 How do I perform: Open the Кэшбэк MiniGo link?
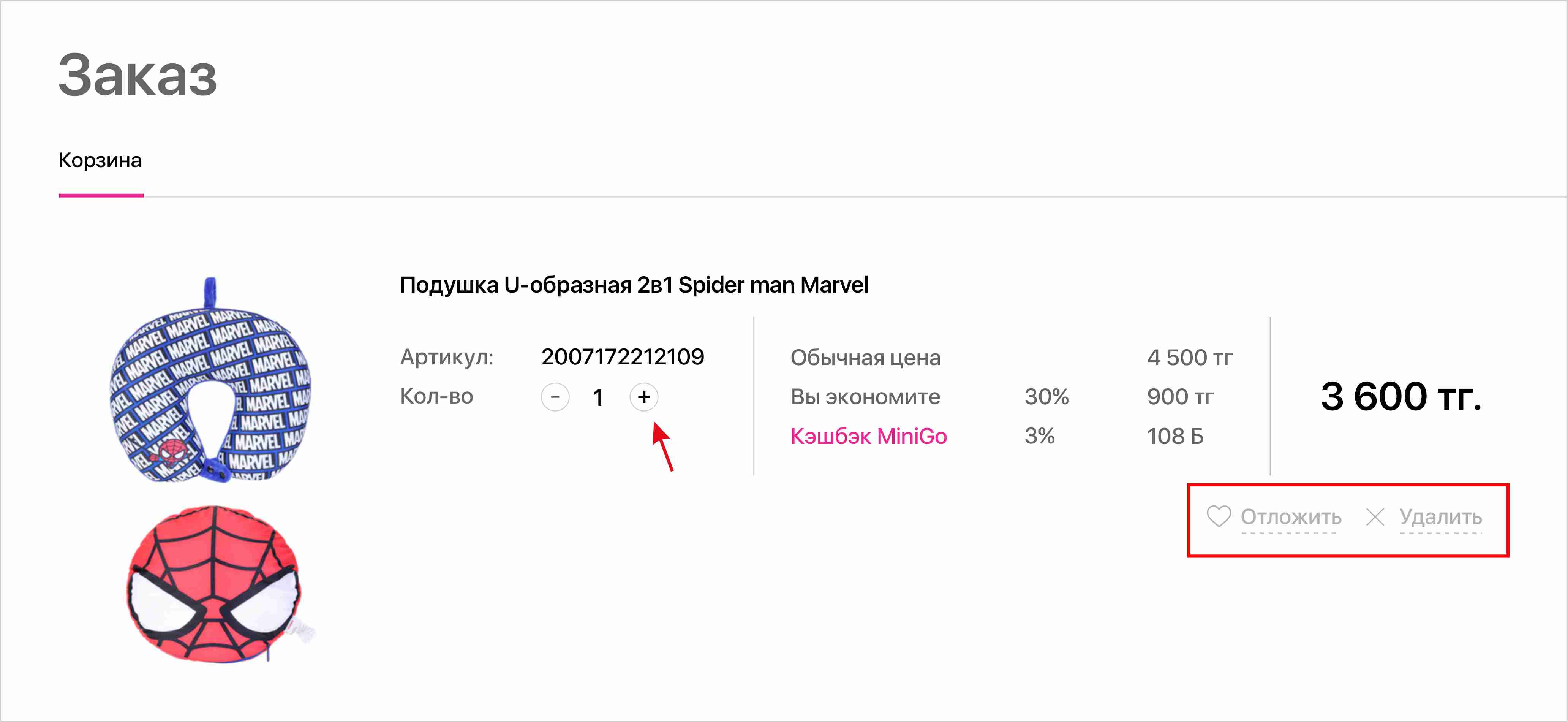[x=869, y=437]
